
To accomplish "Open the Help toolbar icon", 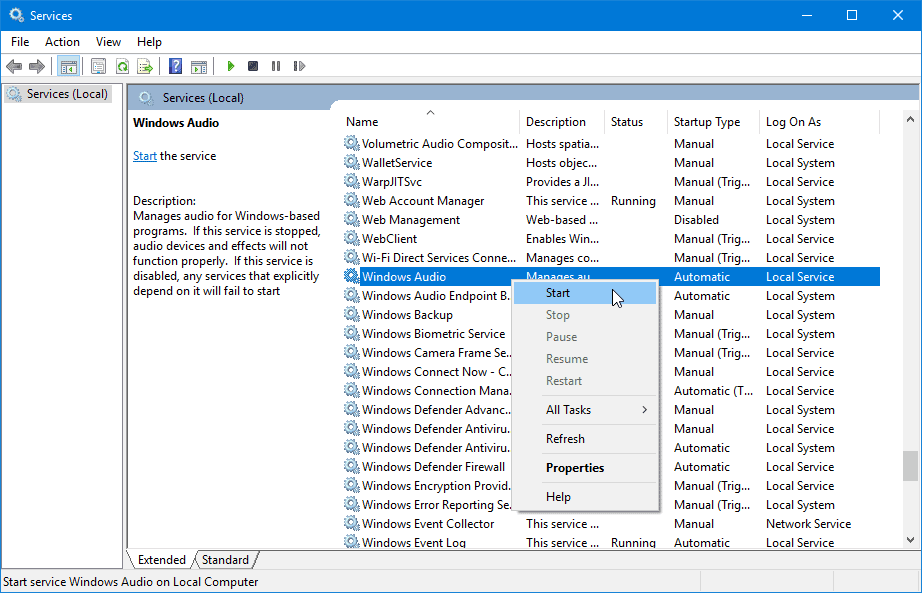I will point(175,66).
